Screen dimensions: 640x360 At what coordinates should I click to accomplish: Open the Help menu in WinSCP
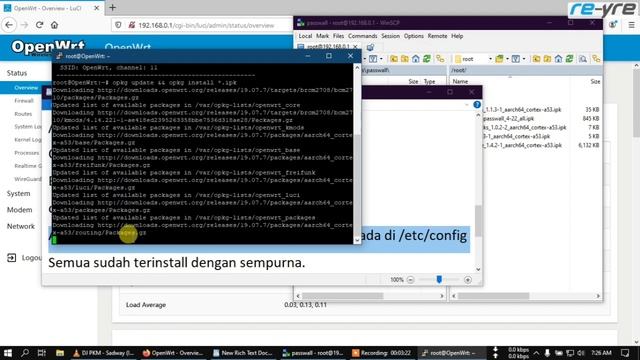(457, 36)
